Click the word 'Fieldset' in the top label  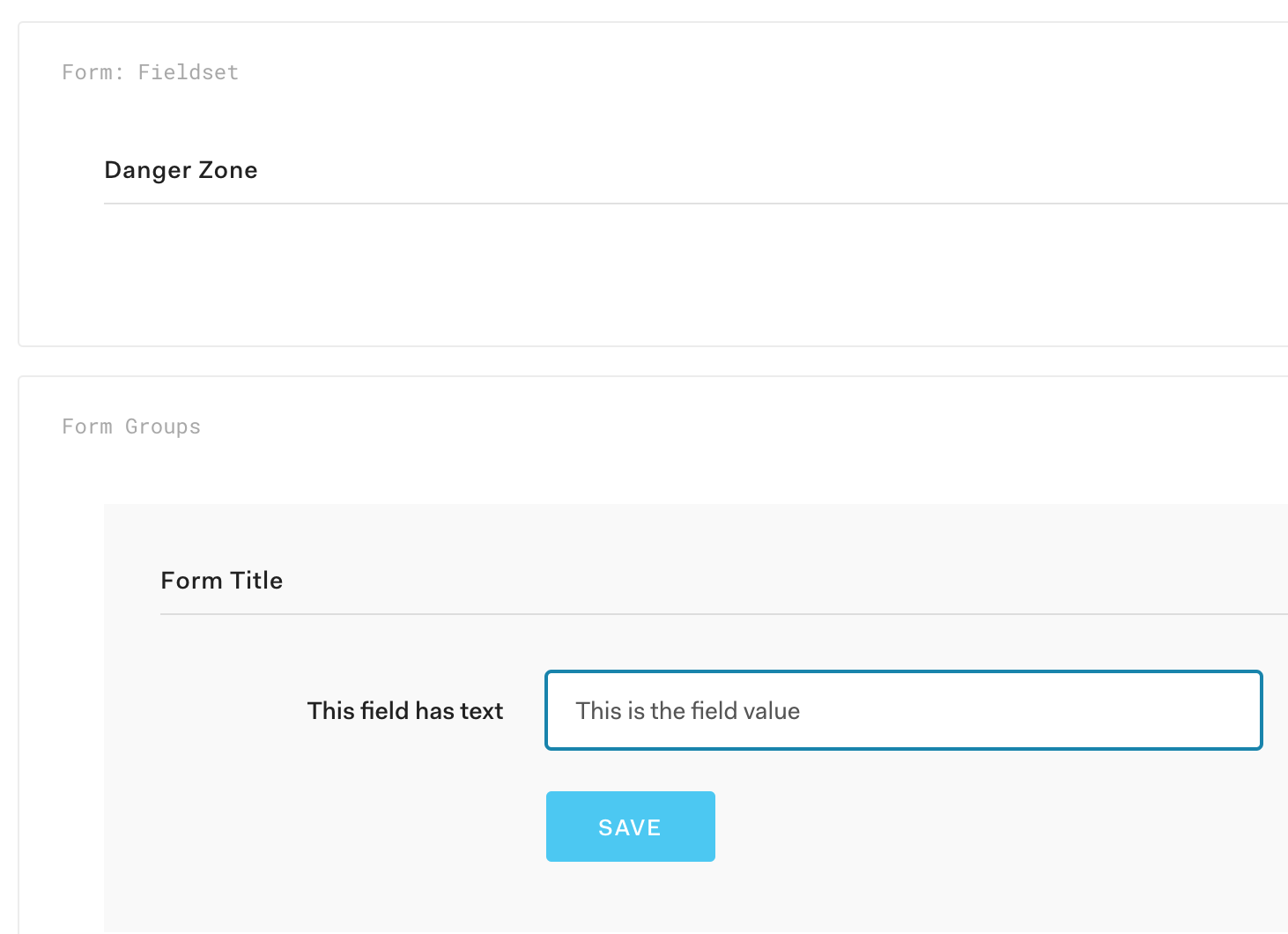click(x=188, y=72)
